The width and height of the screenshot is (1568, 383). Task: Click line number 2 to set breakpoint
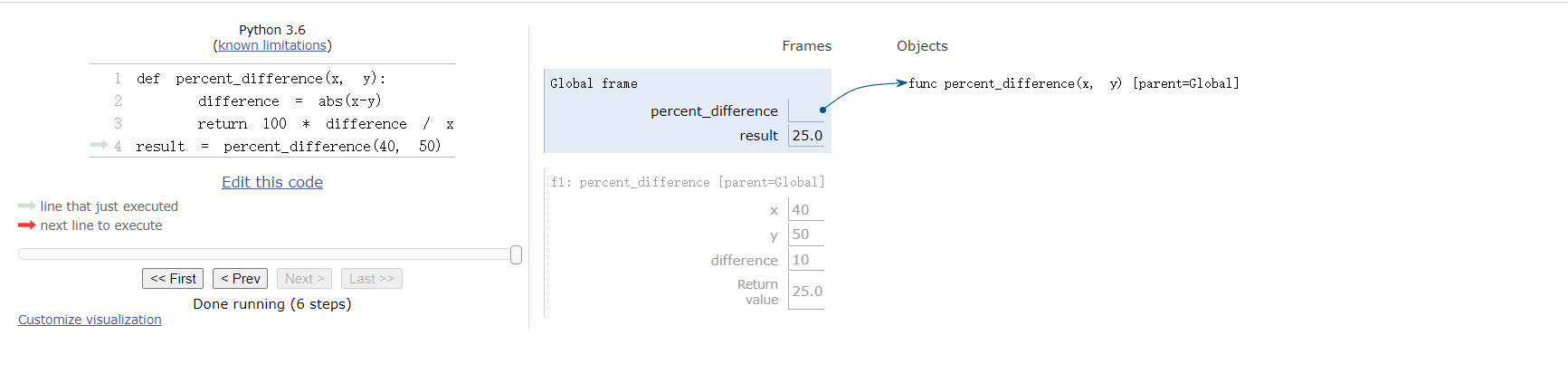(x=118, y=101)
